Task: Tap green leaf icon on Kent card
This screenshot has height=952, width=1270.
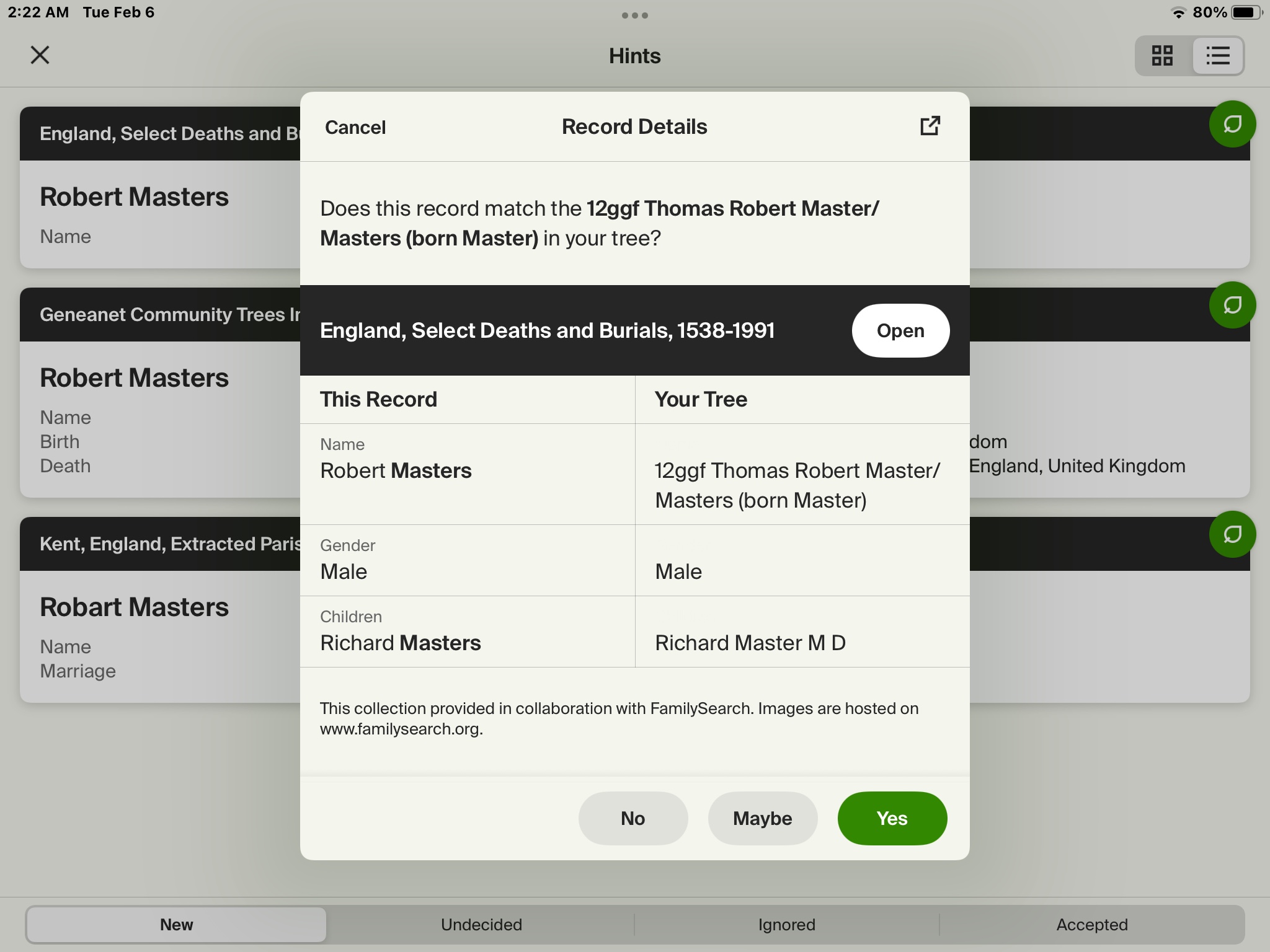Action: (1232, 534)
